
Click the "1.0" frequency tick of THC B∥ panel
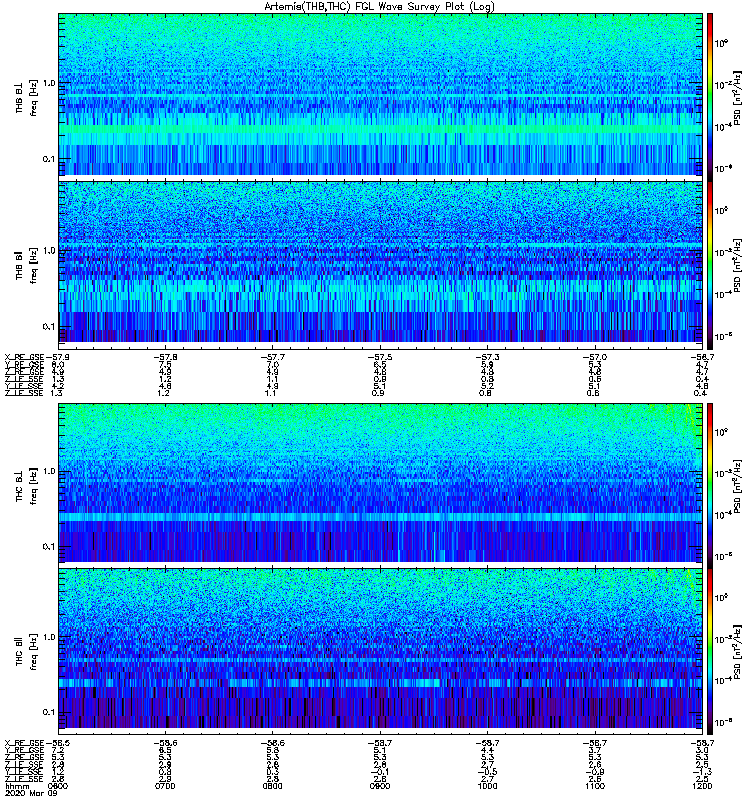(48, 637)
